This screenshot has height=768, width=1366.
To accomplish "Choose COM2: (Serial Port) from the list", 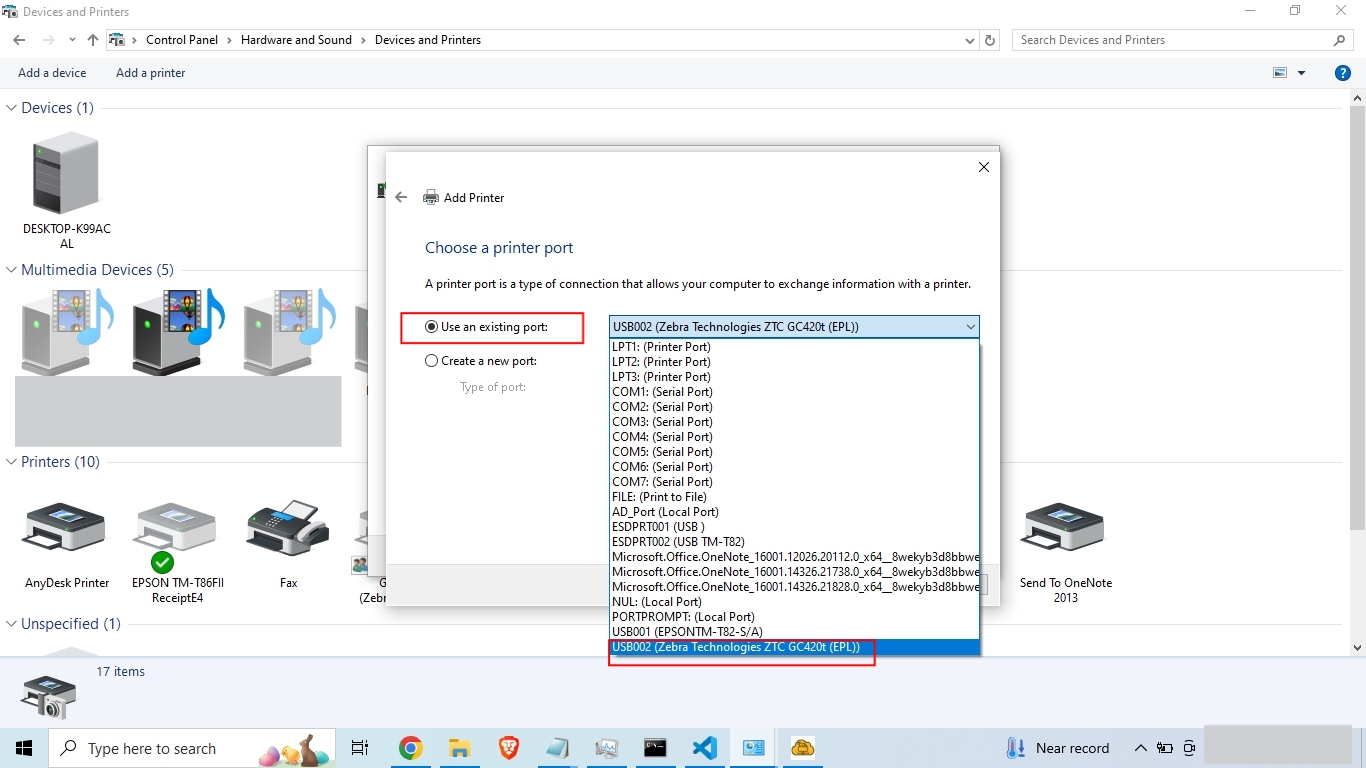I will (794, 407).
